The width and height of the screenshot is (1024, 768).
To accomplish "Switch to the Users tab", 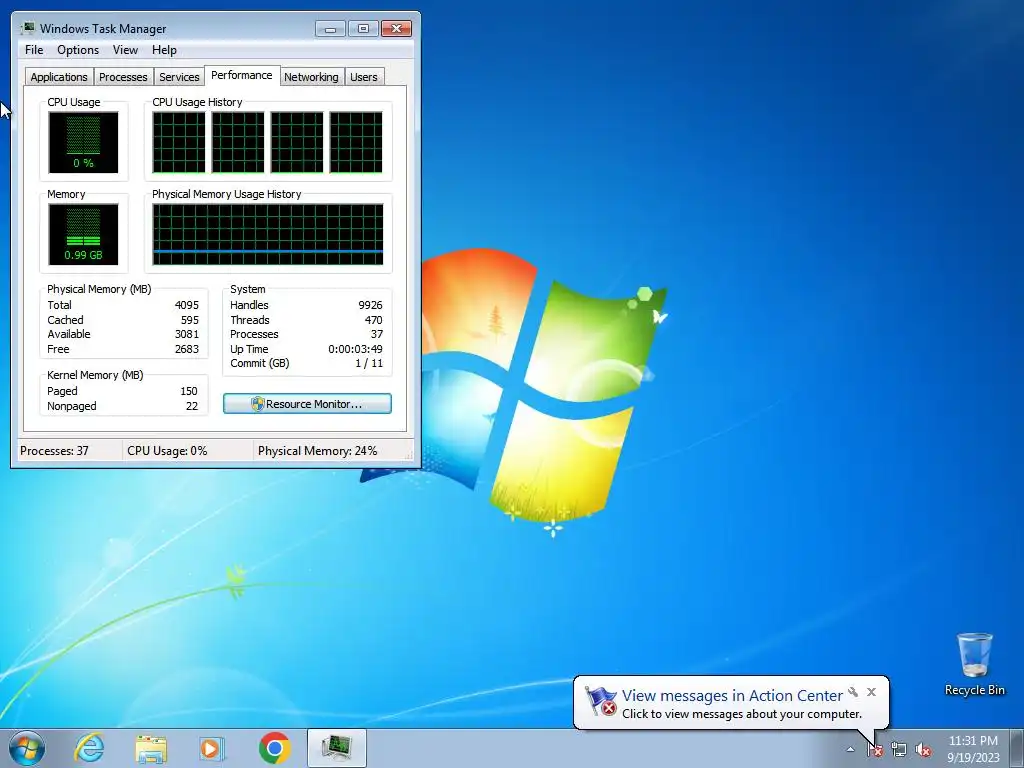I will [x=364, y=76].
